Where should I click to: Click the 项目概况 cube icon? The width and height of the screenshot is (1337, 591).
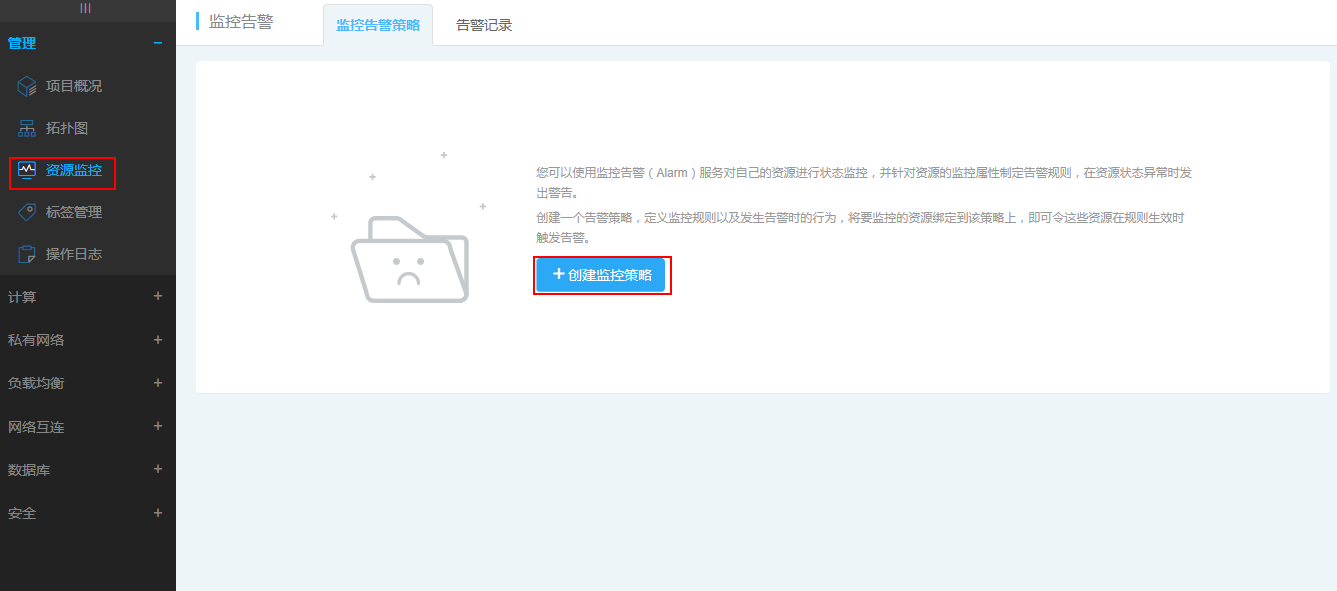(x=27, y=86)
